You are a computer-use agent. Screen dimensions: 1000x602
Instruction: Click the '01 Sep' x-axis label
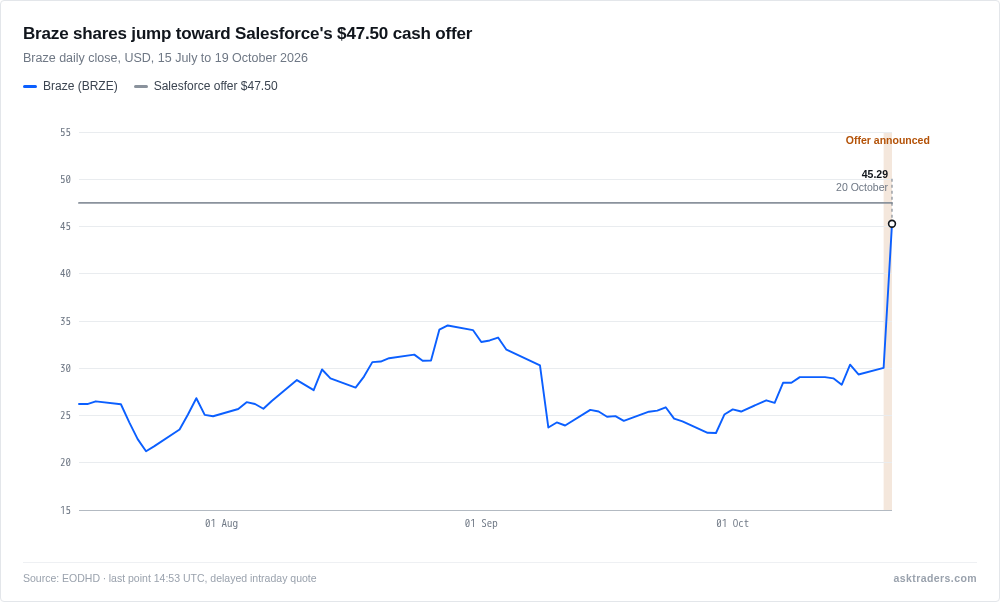pyautogui.click(x=481, y=524)
